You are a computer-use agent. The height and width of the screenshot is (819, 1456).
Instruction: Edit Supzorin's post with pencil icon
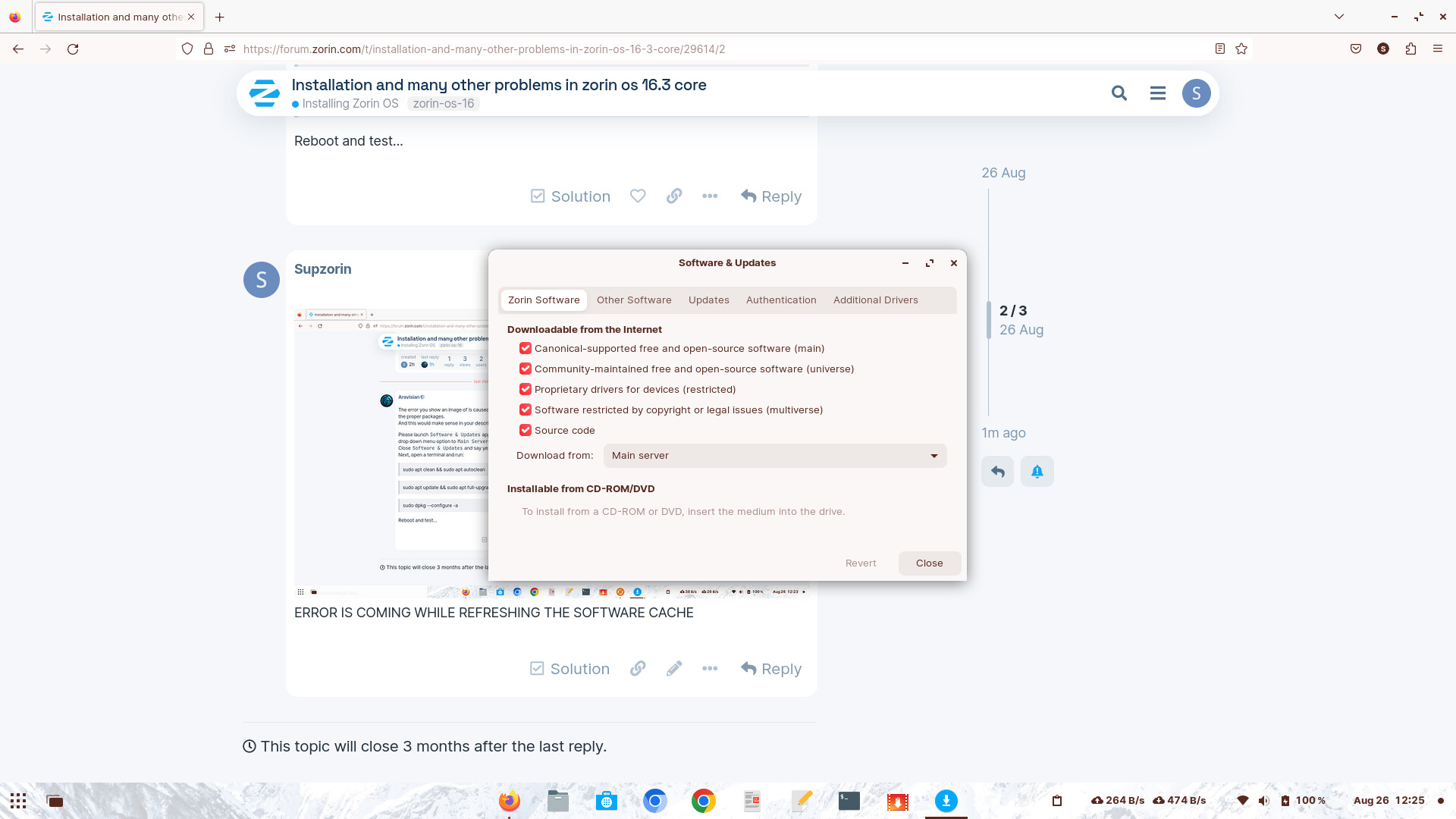pyautogui.click(x=674, y=668)
